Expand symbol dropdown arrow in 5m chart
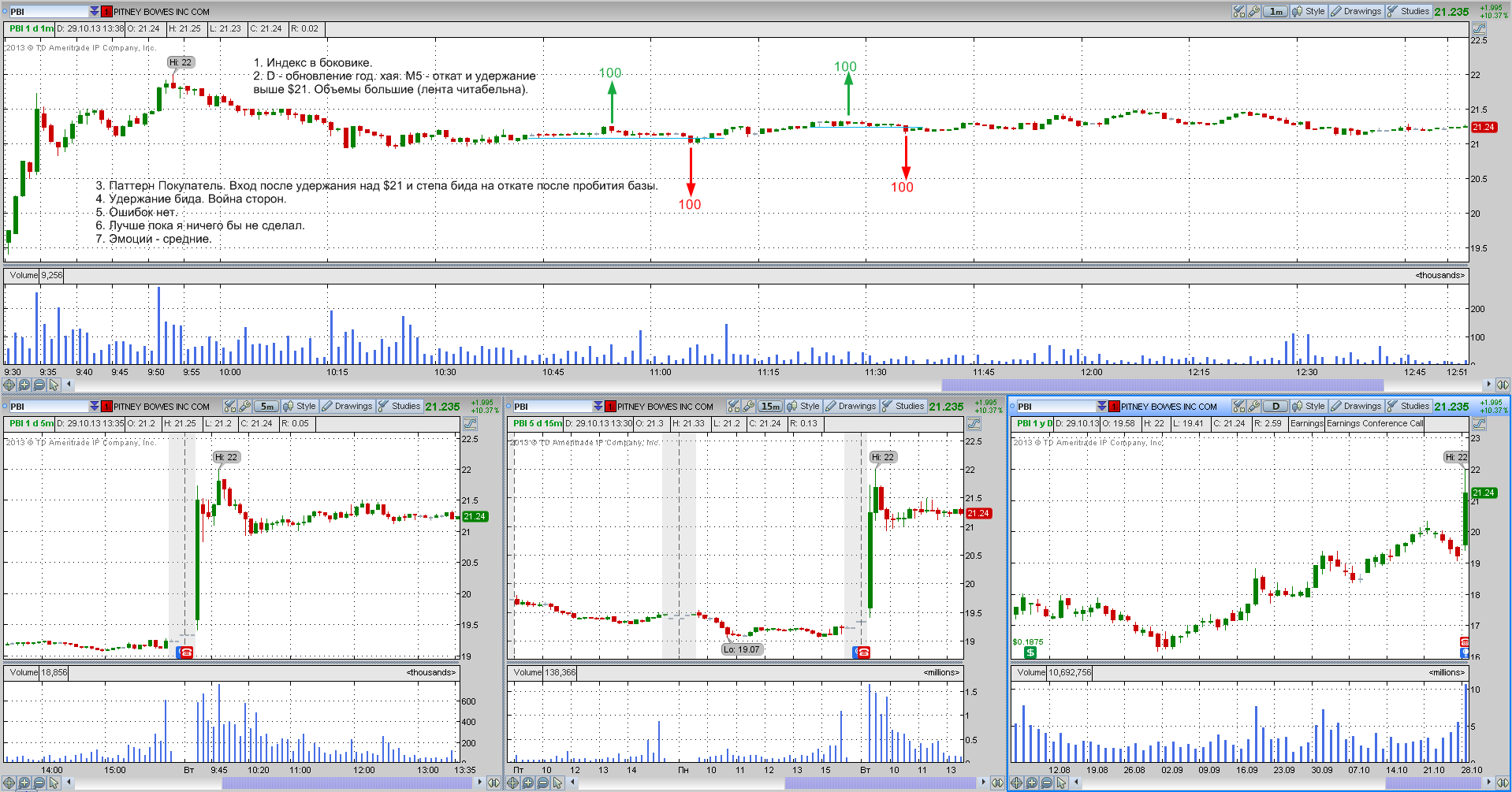Screen dimensions: 1512x792 pos(95,407)
